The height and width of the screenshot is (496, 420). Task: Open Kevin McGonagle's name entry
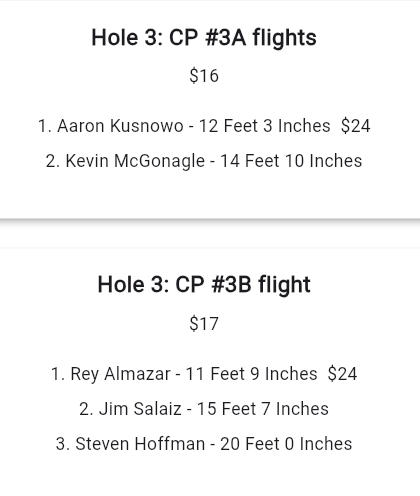(x=135, y=161)
